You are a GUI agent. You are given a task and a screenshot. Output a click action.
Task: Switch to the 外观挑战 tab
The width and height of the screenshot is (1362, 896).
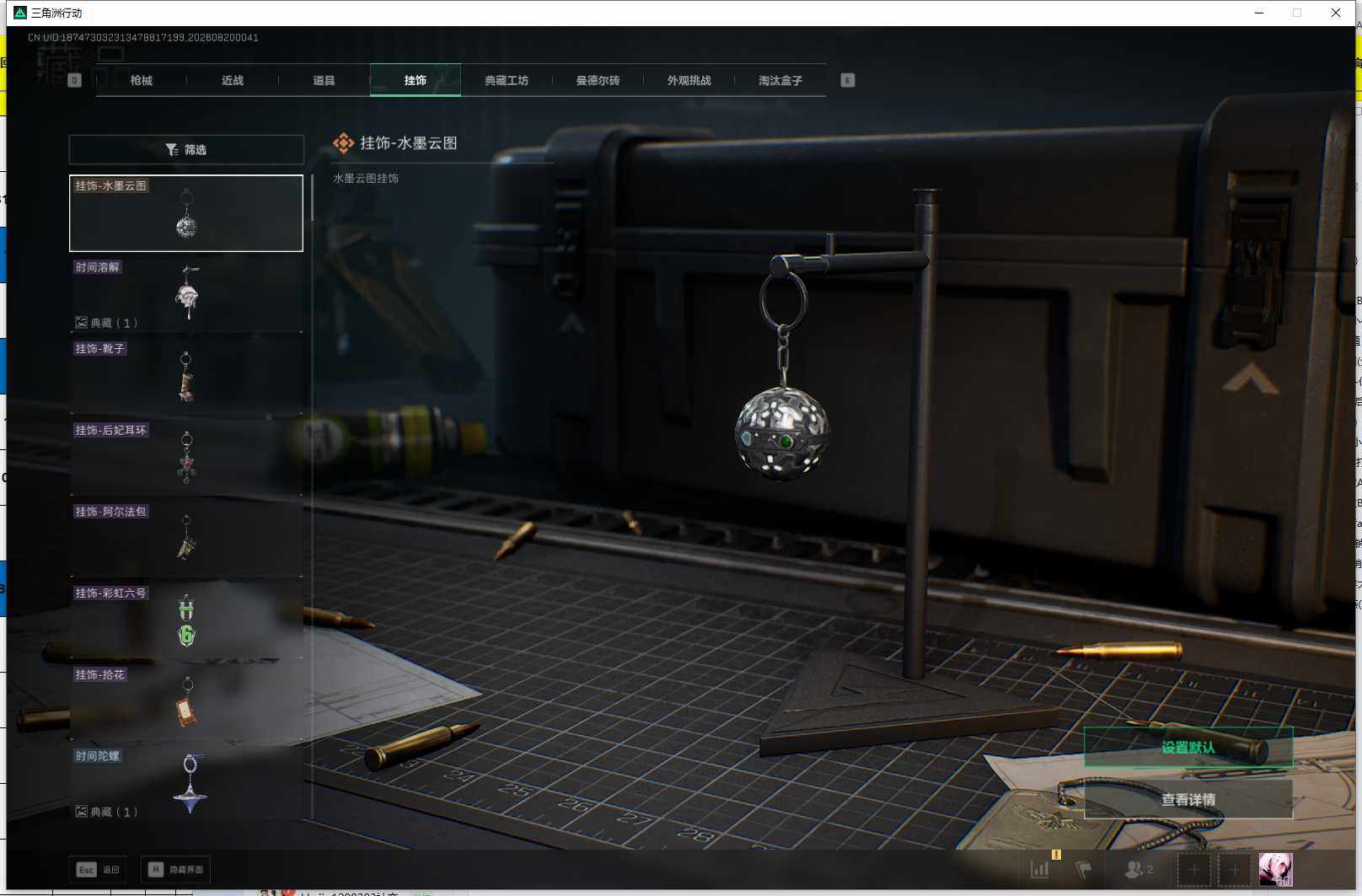point(689,80)
